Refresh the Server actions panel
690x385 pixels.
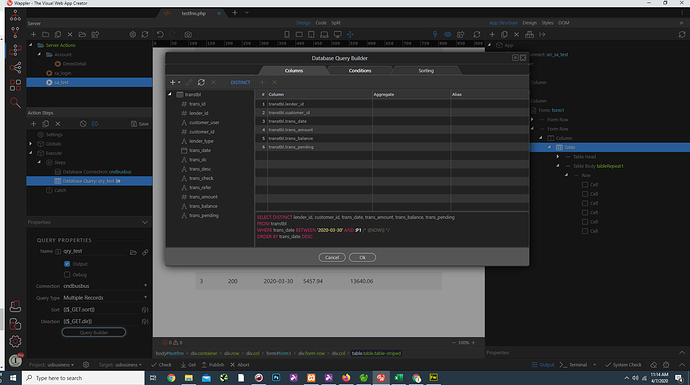pos(145,34)
